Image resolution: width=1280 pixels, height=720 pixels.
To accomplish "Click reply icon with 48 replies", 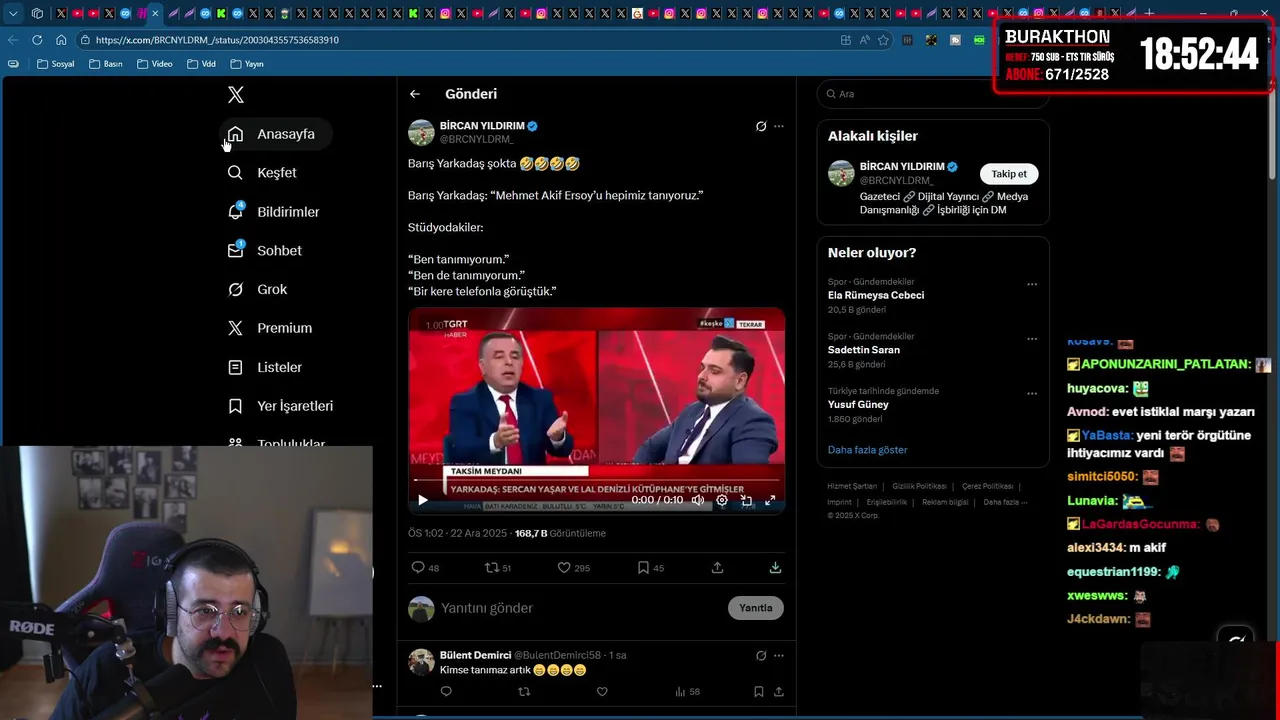I will click(425, 568).
